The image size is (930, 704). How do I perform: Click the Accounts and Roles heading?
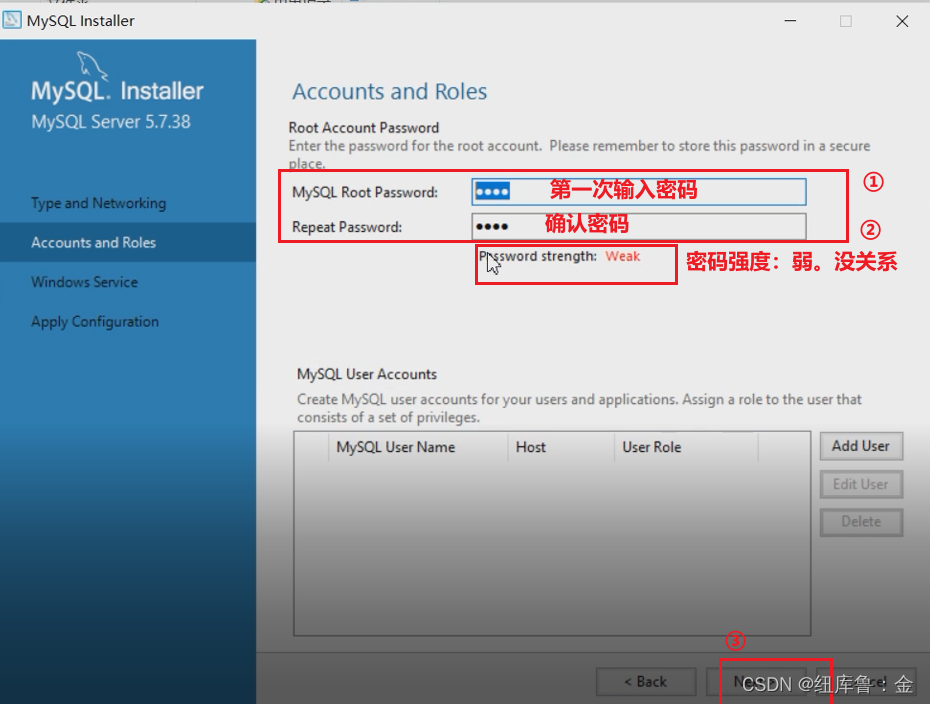pos(390,91)
